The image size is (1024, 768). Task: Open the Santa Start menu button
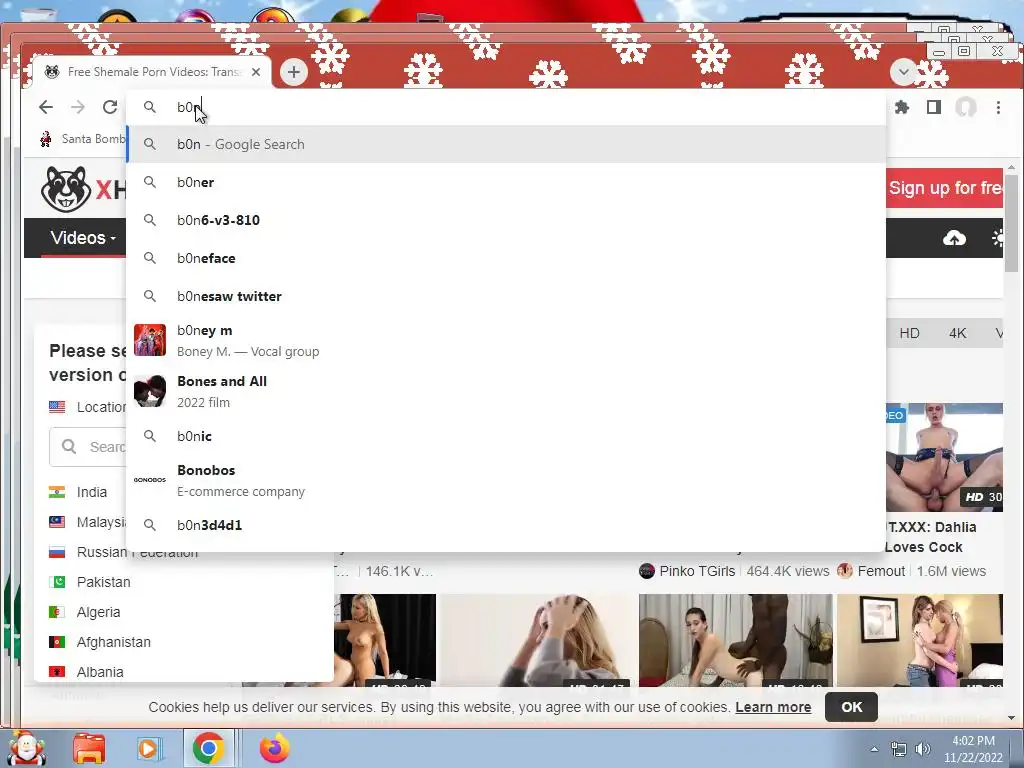(25, 748)
